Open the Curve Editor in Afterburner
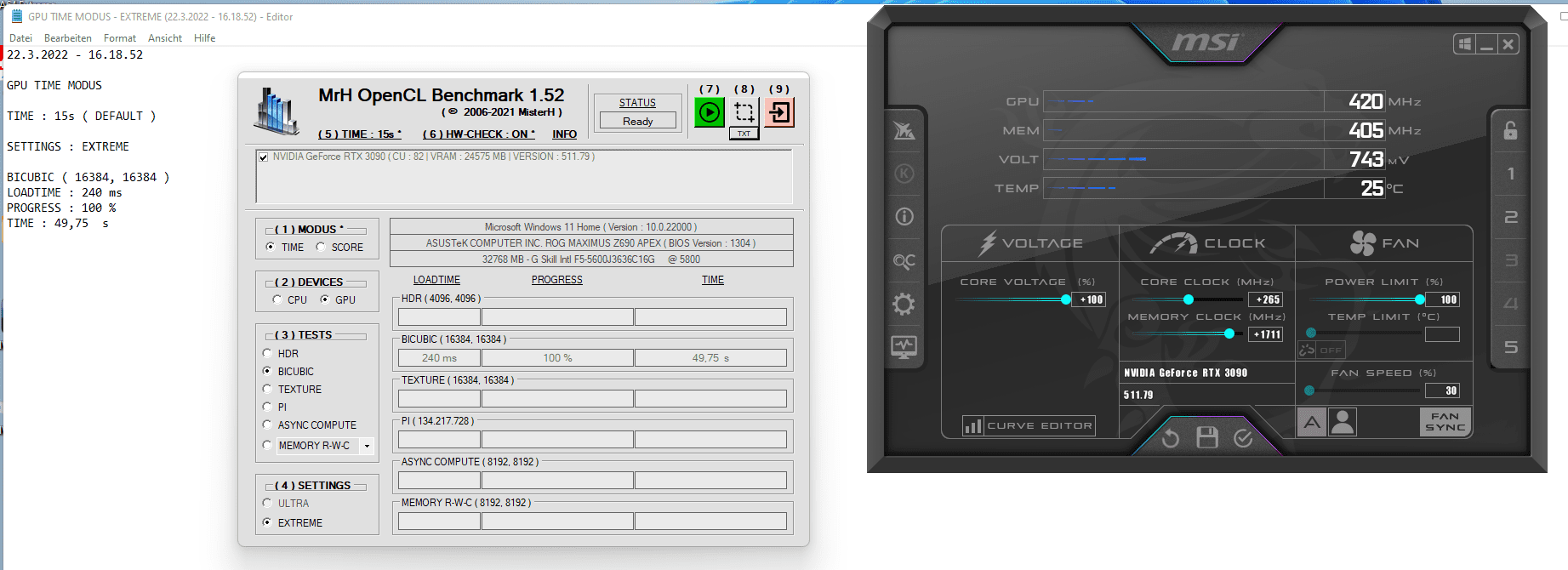The height and width of the screenshot is (570, 1568). (1029, 425)
